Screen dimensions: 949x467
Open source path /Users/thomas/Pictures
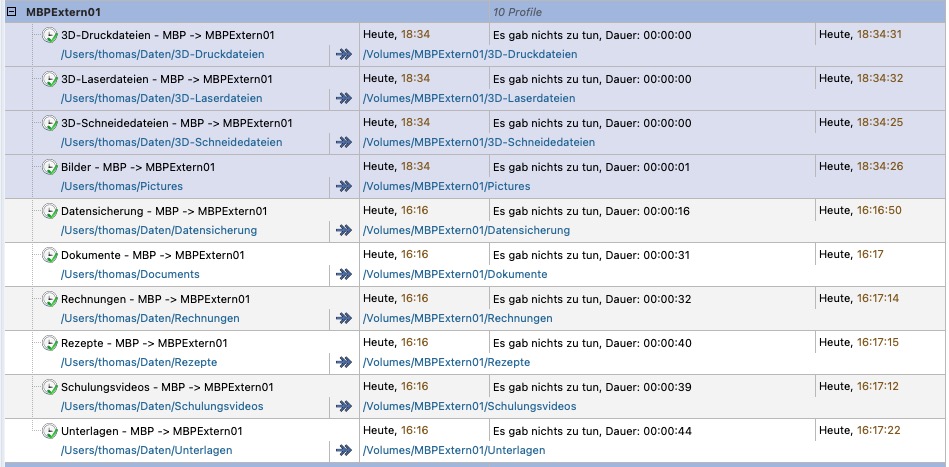(x=121, y=186)
